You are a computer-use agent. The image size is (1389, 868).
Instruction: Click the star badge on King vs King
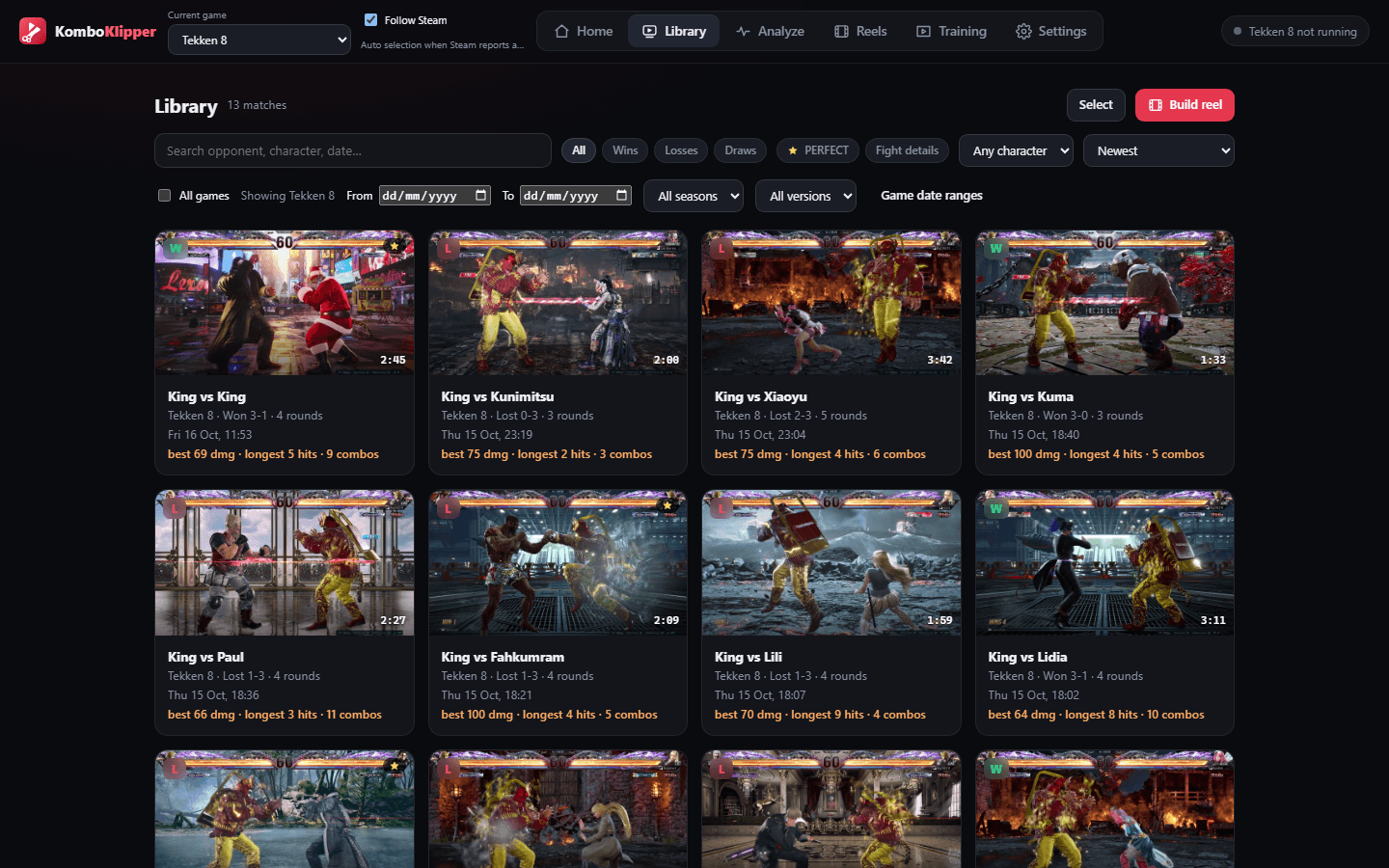coord(394,247)
